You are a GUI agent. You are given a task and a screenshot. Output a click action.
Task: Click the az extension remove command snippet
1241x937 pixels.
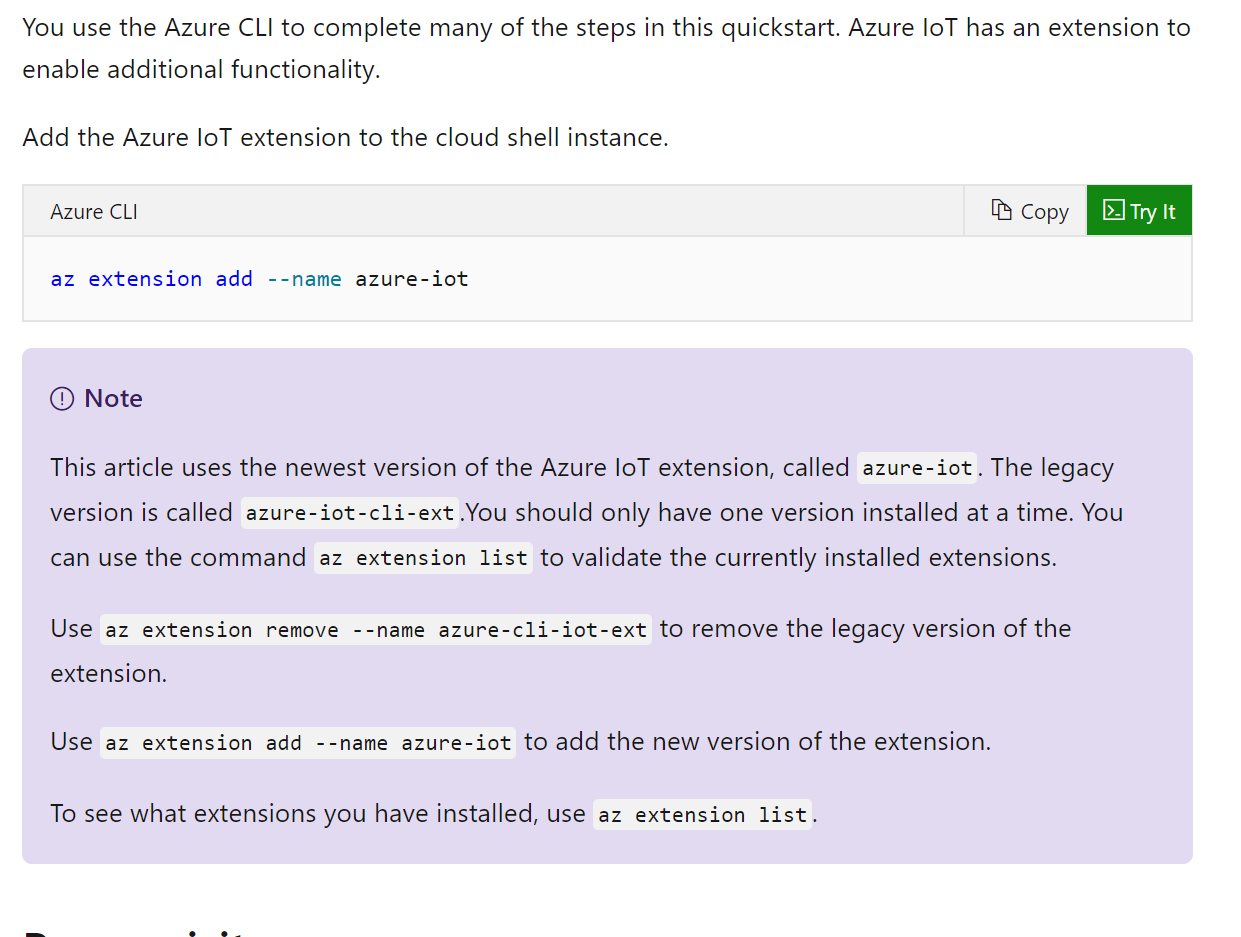tap(375, 630)
